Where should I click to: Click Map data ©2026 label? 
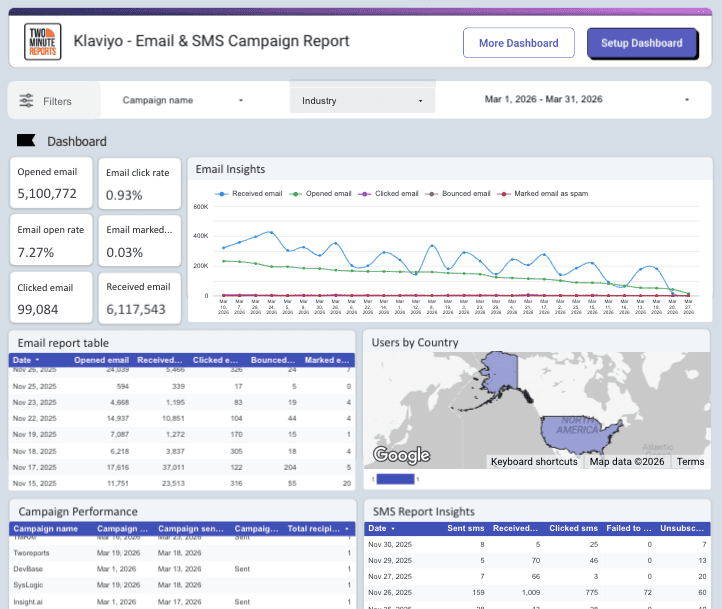point(627,462)
